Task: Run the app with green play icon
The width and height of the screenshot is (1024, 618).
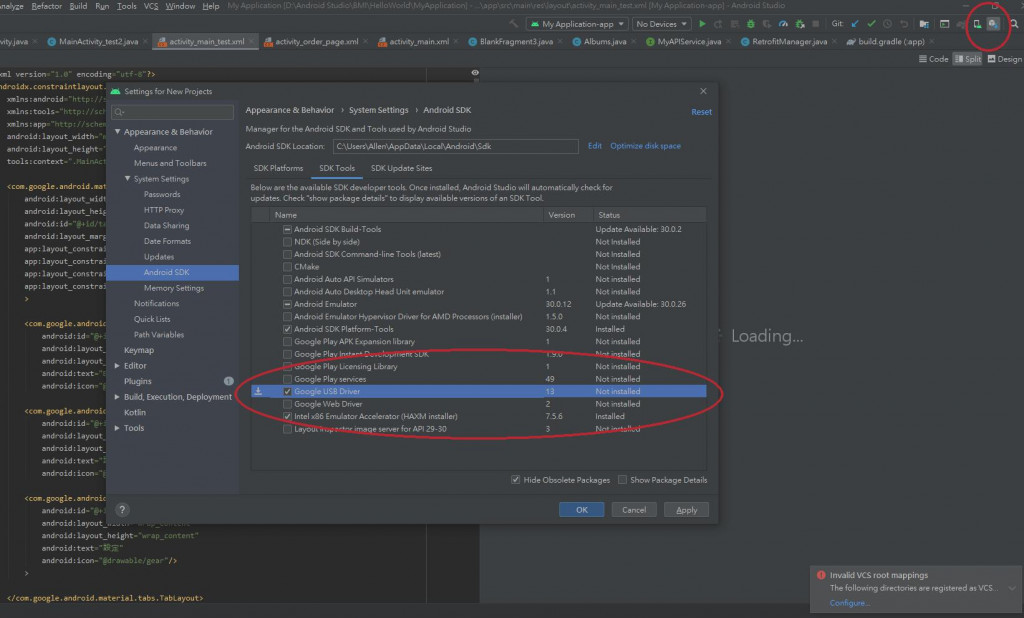Action: (x=702, y=24)
